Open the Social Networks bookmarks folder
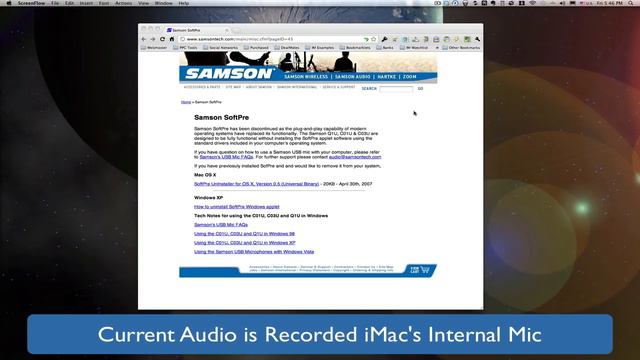Image resolution: width=640 pixels, height=360 pixels. coord(220,48)
